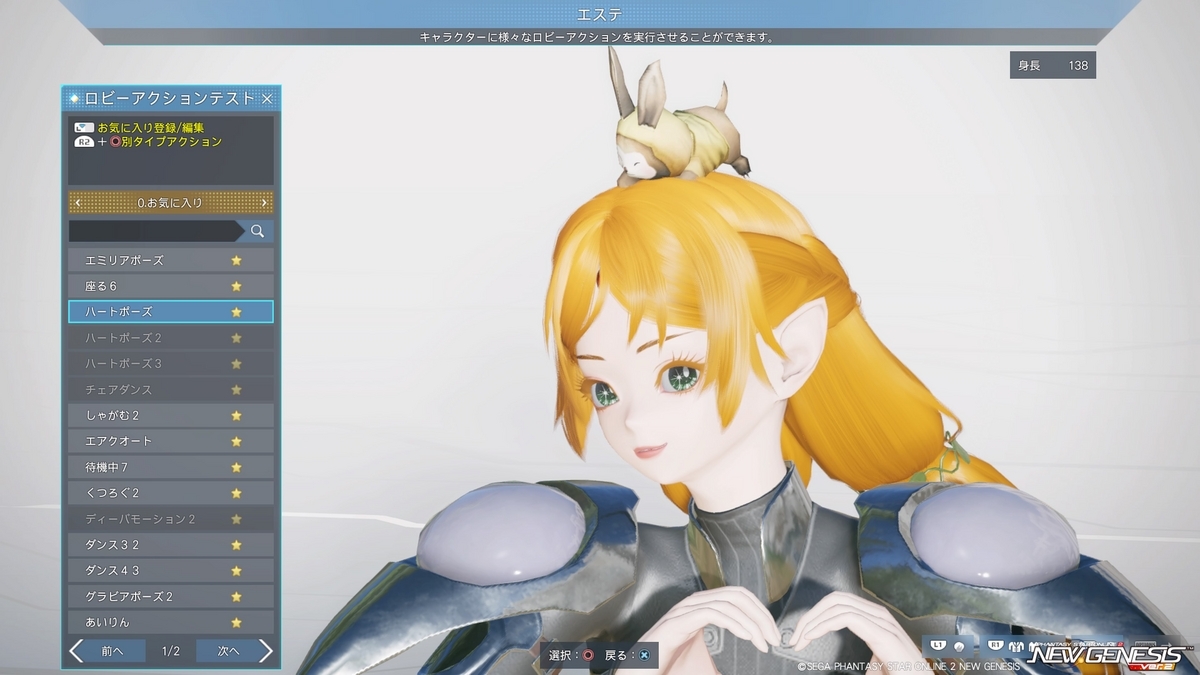Toggle favorite star for グラビアポーズ2
This screenshot has width=1200, height=675.
(x=237, y=597)
